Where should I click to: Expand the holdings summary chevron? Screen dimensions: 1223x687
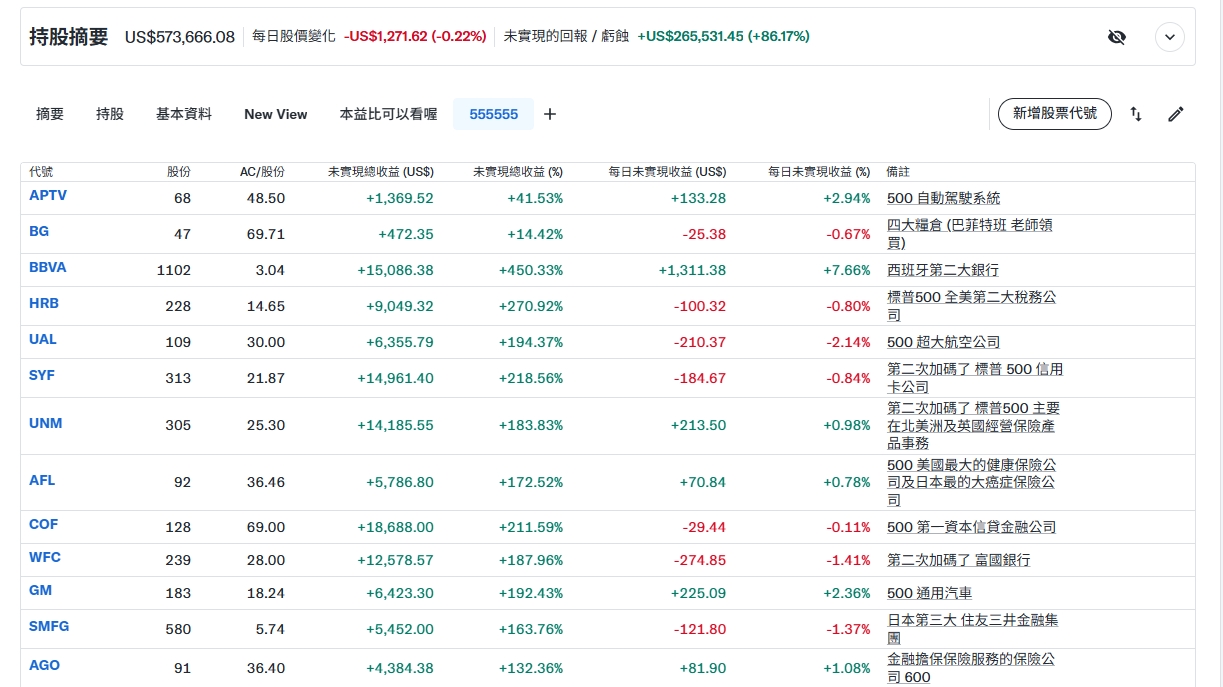[x=1170, y=37]
